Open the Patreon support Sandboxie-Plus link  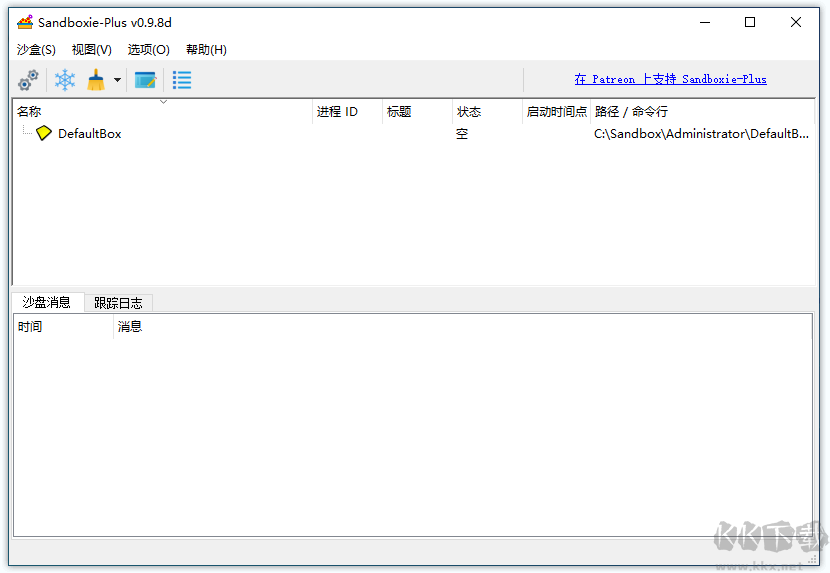(x=670, y=79)
